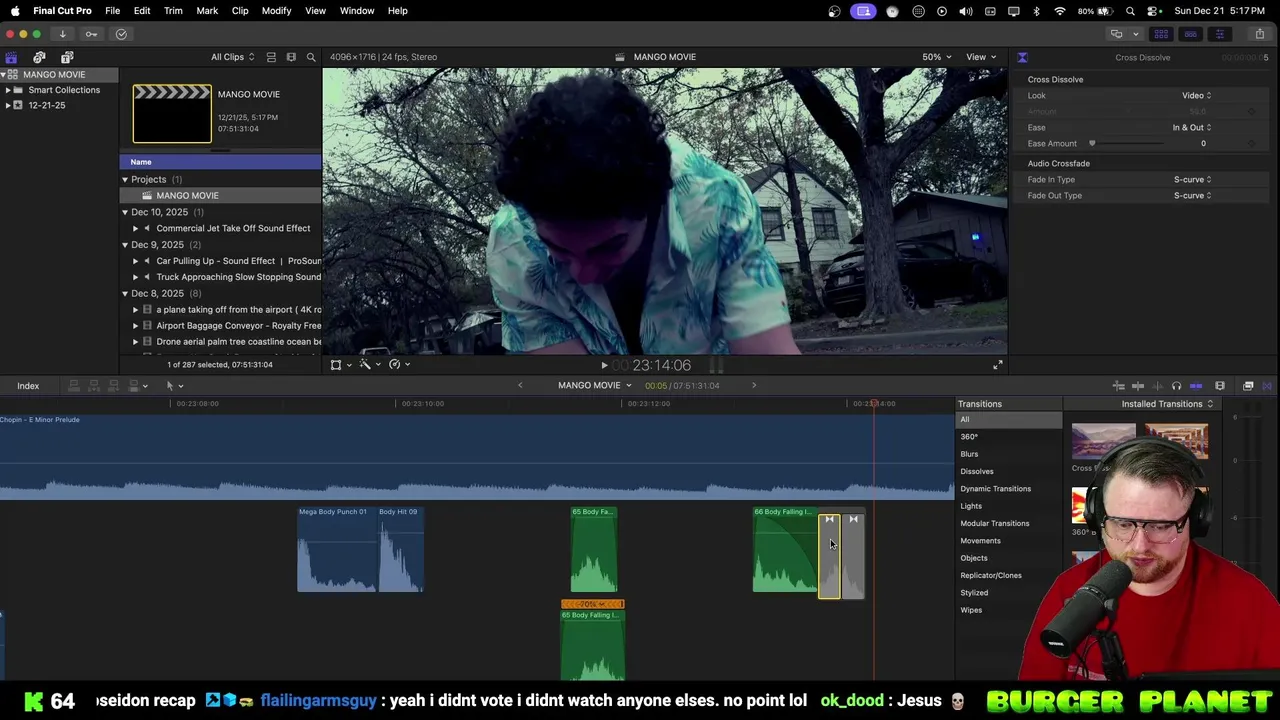Click the Transition inspector icon

click(x=1022, y=57)
